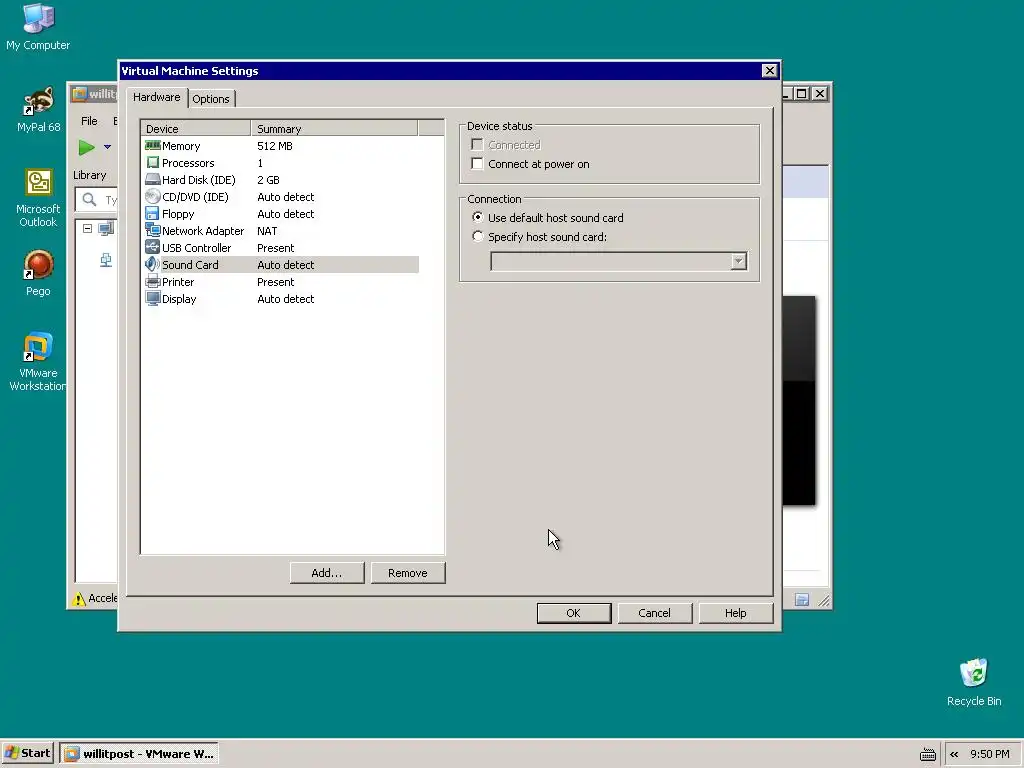Click the 9:50 PM taskbar clock
This screenshot has height=768, width=1024.
point(989,754)
